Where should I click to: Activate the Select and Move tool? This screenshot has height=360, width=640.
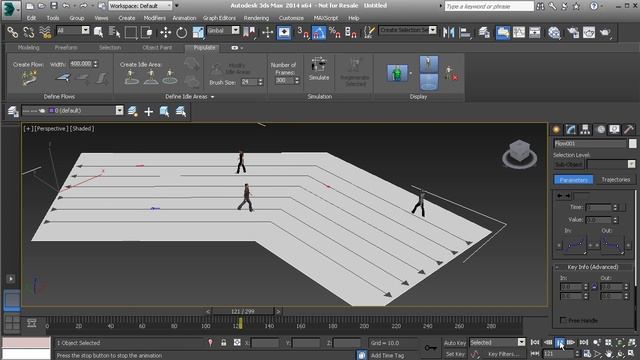165,32
